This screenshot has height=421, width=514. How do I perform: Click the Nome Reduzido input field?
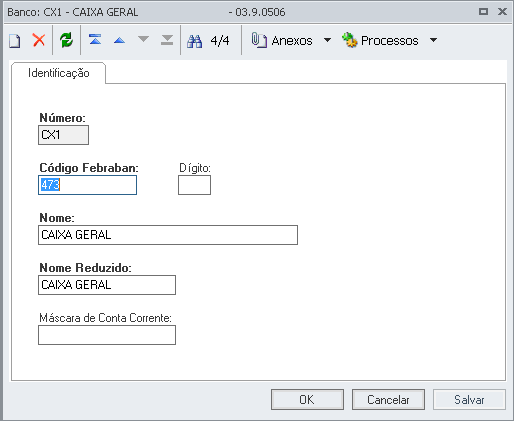[107, 285]
